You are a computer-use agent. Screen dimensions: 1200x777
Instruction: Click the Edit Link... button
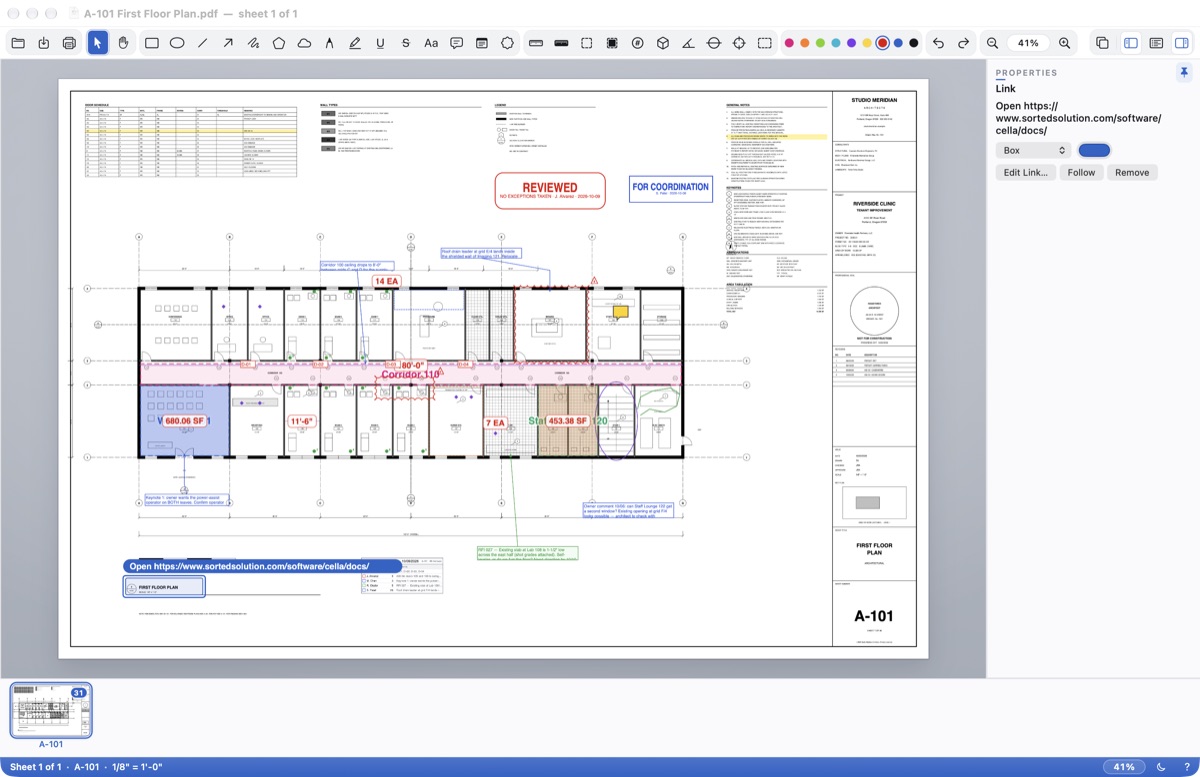(1026, 173)
